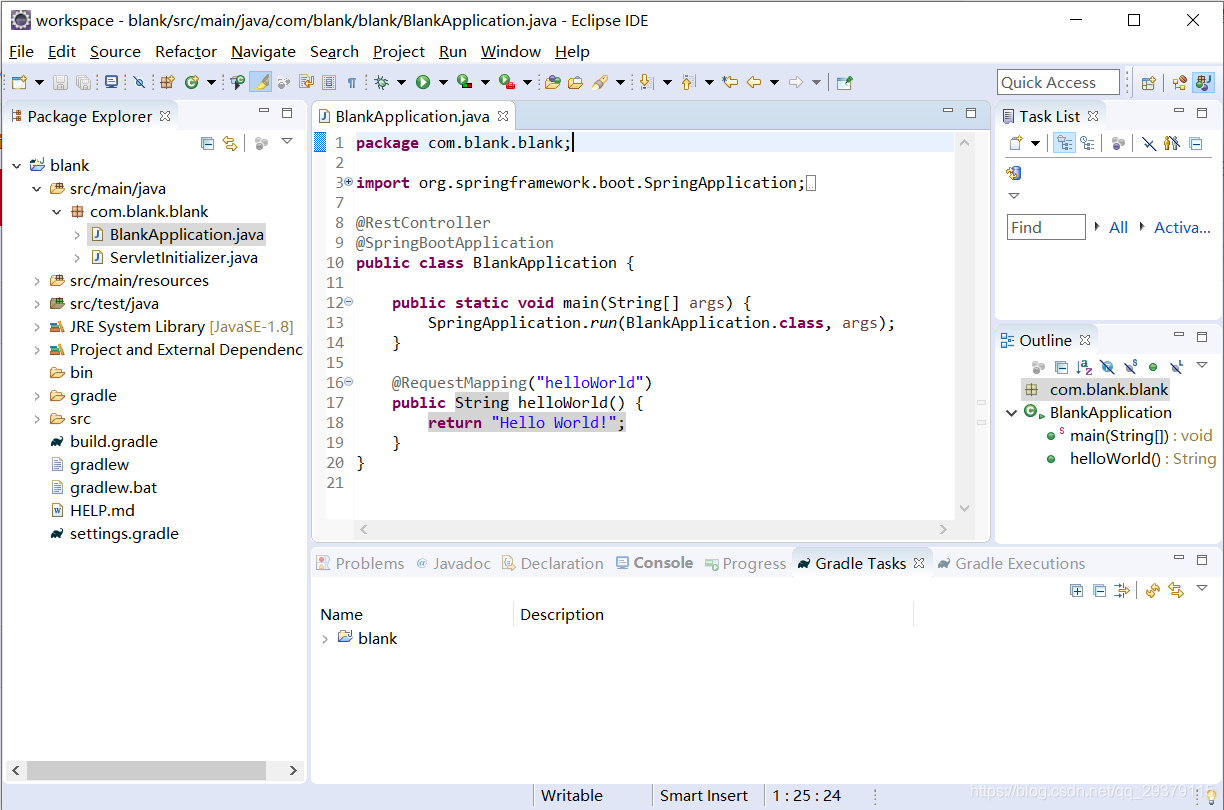Screen dimensions: 1224x810
Task: Open a new Task with the new task icon
Action: (x=1014, y=143)
